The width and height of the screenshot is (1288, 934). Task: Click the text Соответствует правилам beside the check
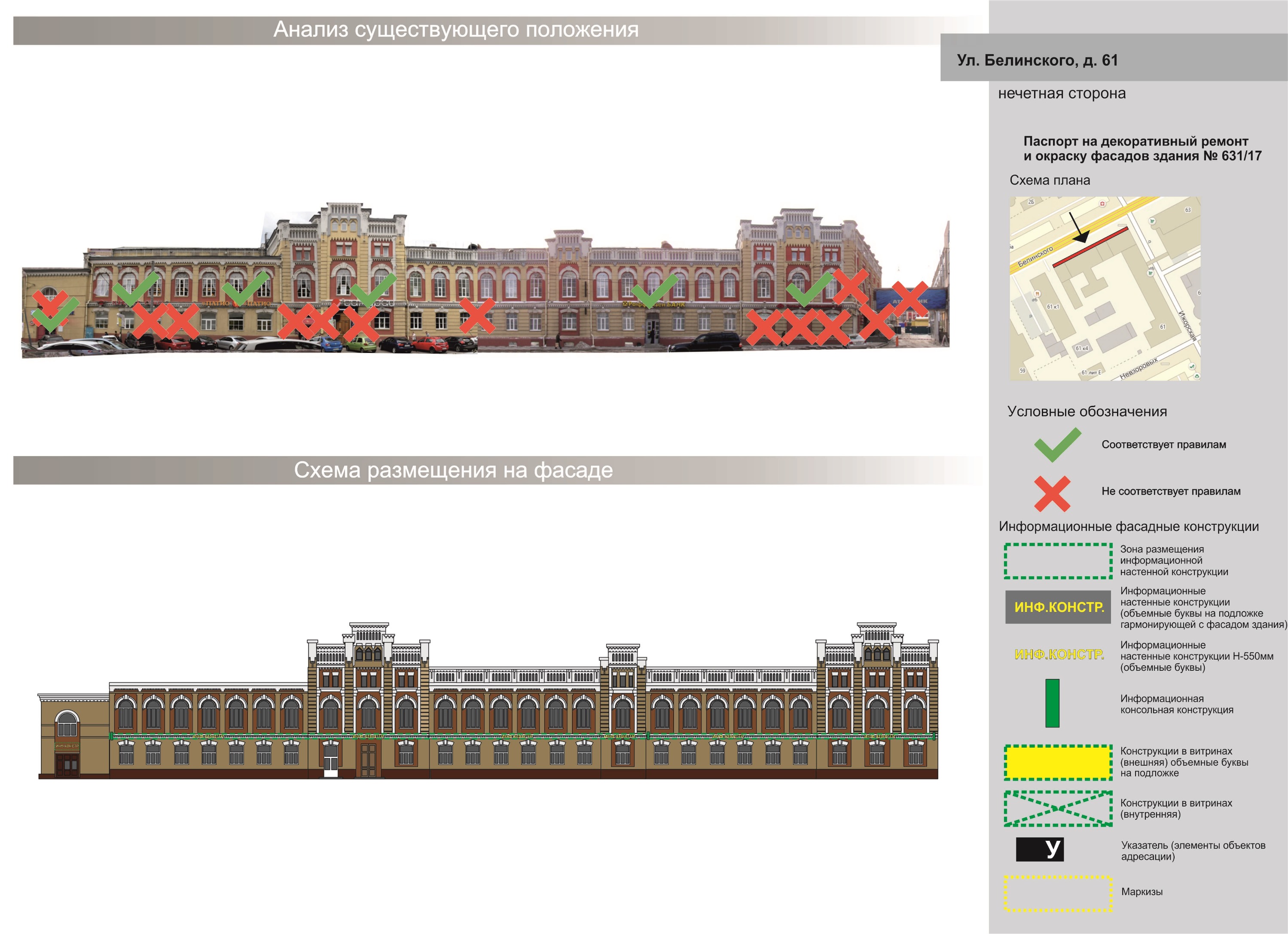pos(1164,444)
